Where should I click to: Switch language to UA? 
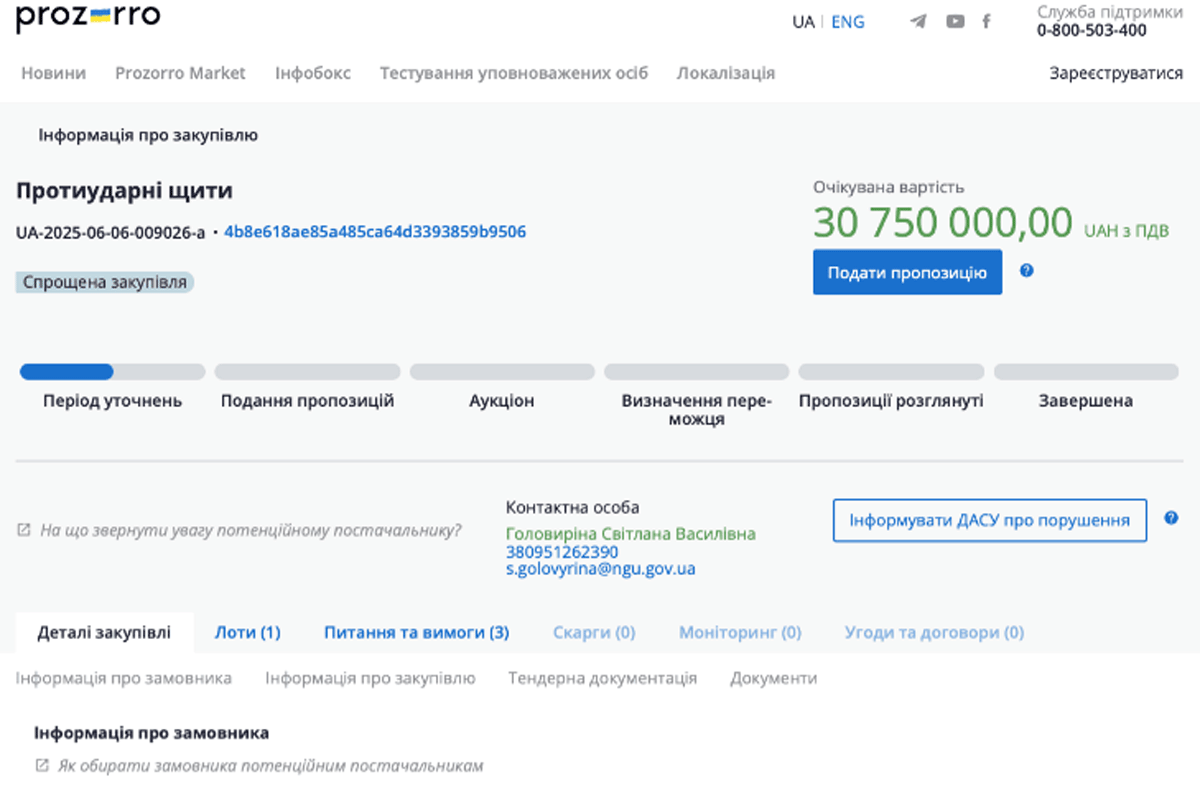pyautogui.click(x=803, y=21)
